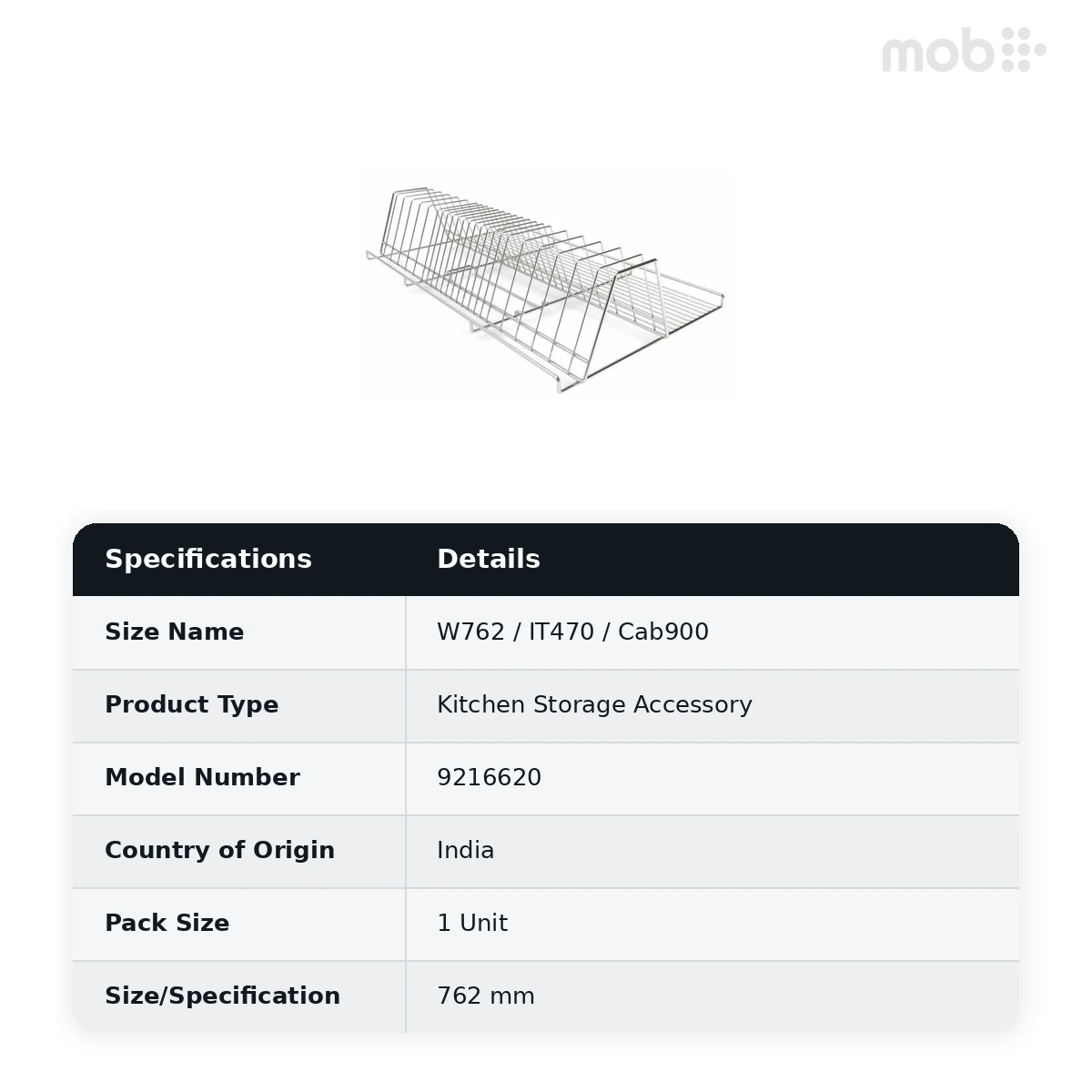The image size is (1092, 1092).
Task: Select the W762 / IT470 / Cab900 value
Action: click(572, 632)
